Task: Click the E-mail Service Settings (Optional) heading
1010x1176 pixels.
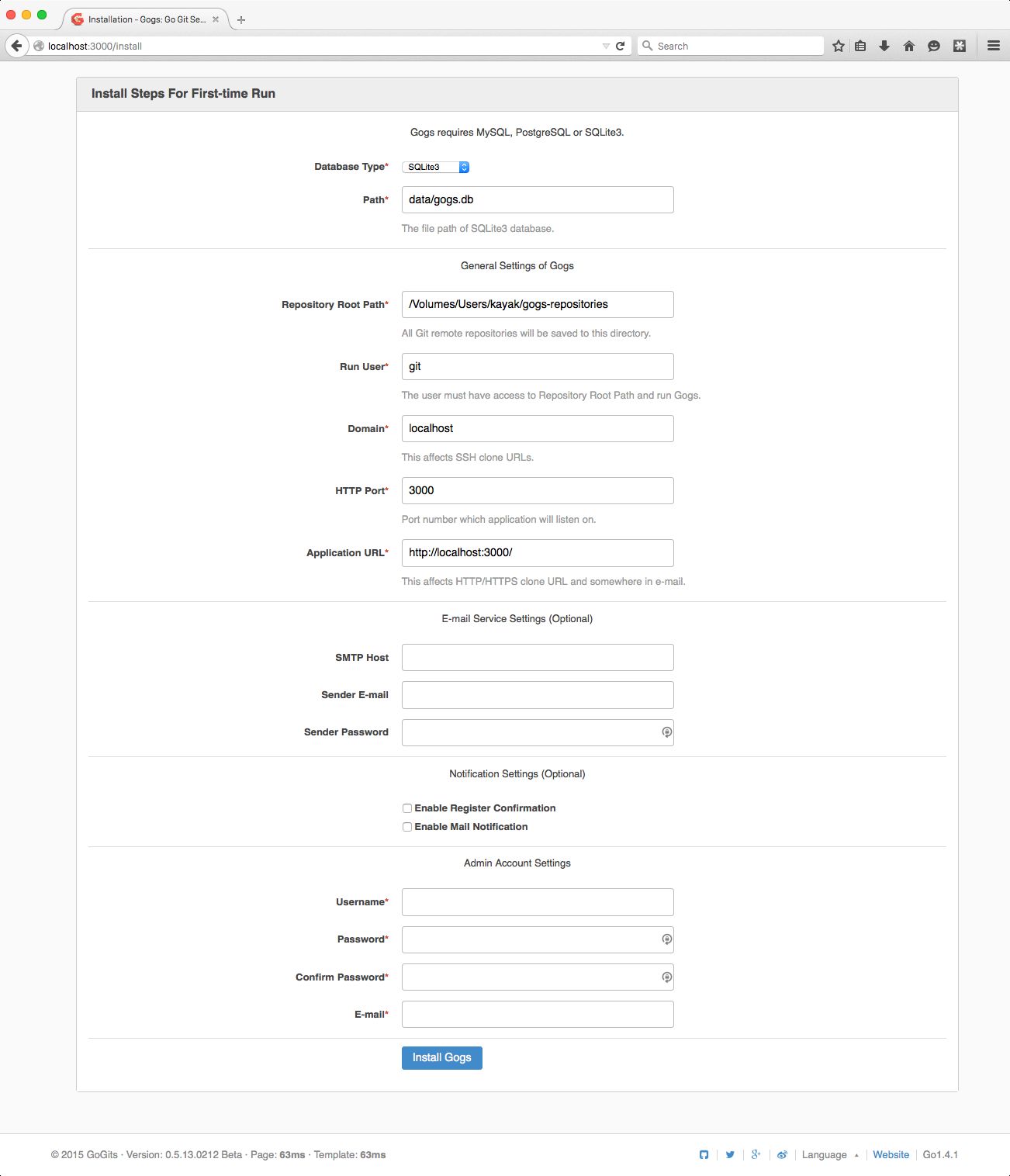Action: click(517, 618)
